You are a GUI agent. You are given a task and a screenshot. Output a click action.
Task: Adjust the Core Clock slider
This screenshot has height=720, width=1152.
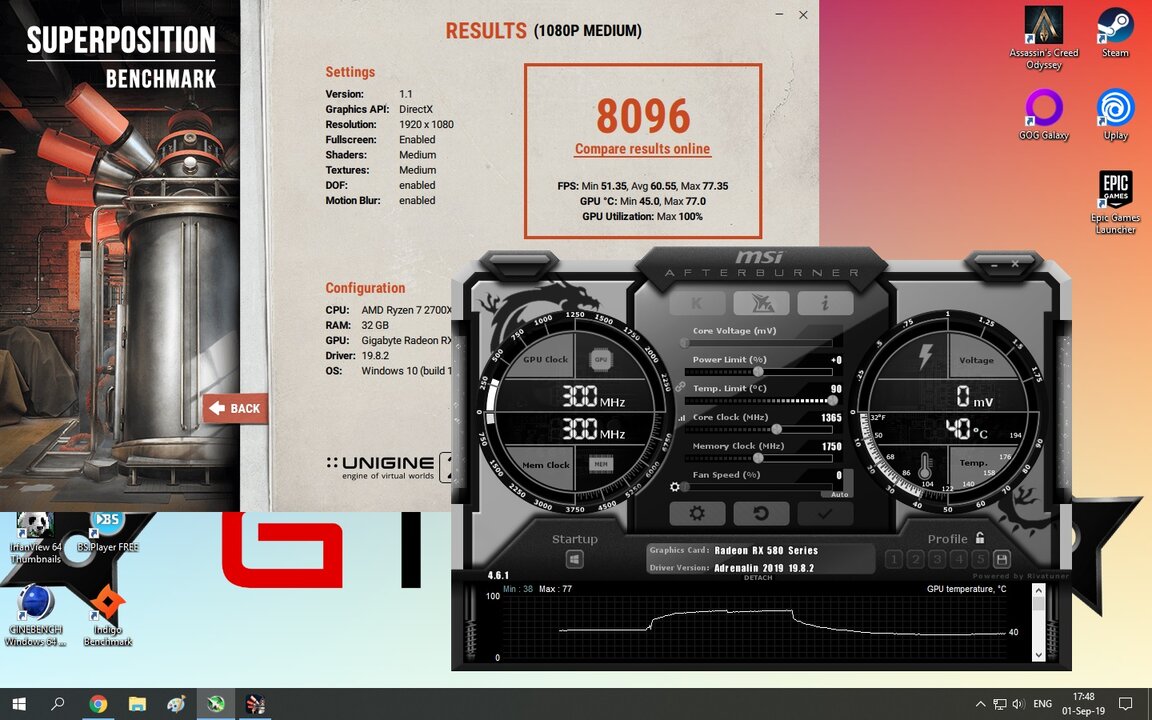[758, 429]
